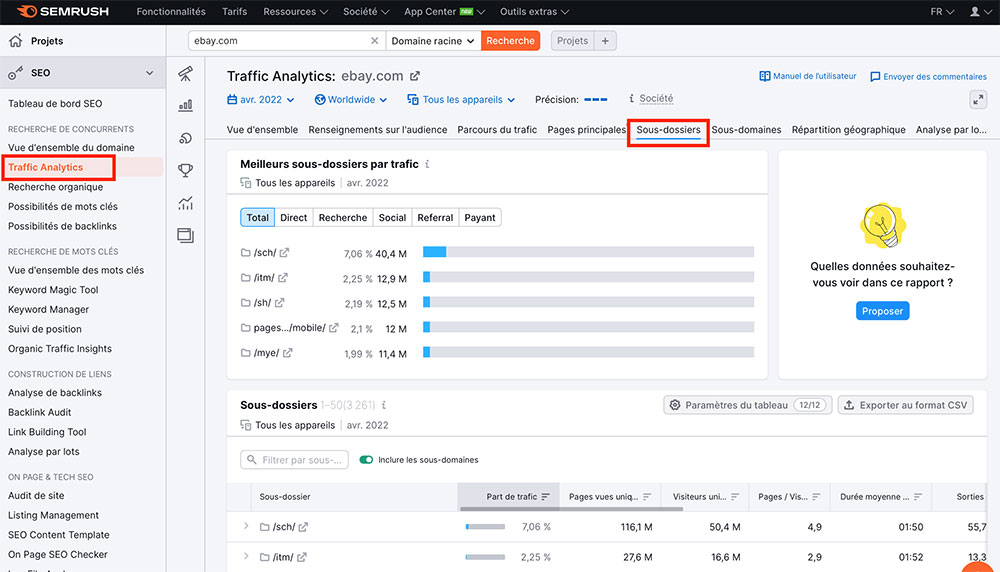Image resolution: width=1000 pixels, height=572 pixels.
Task: Open the FR language selector
Action: (942, 11)
